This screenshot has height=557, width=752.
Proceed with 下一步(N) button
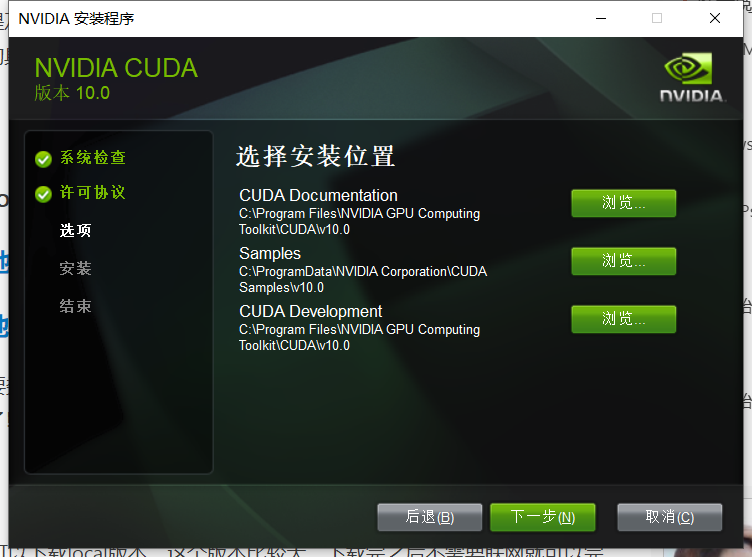543,517
